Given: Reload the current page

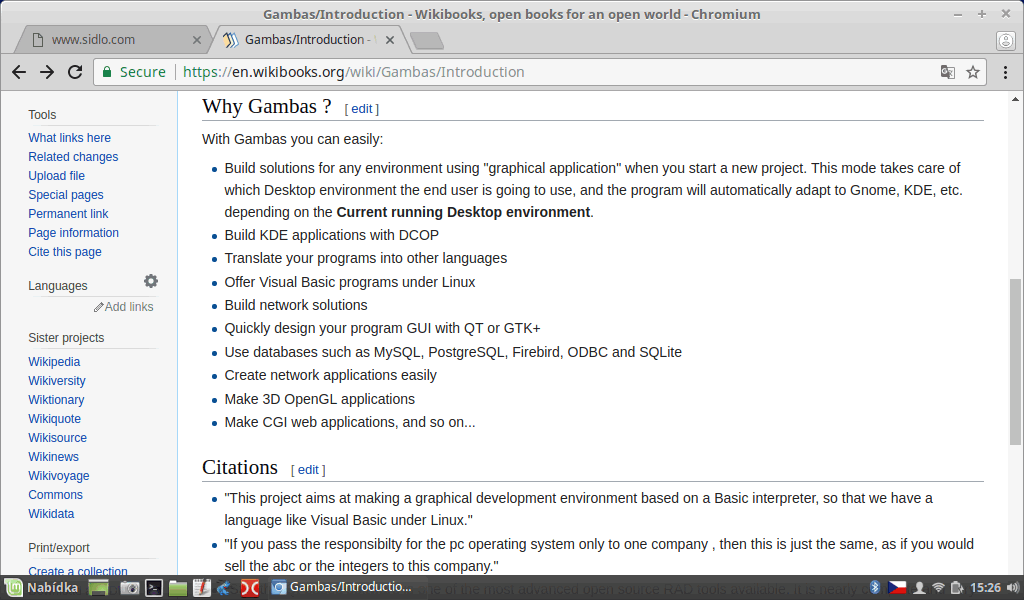Looking at the screenshot, I should click(75, 72).
